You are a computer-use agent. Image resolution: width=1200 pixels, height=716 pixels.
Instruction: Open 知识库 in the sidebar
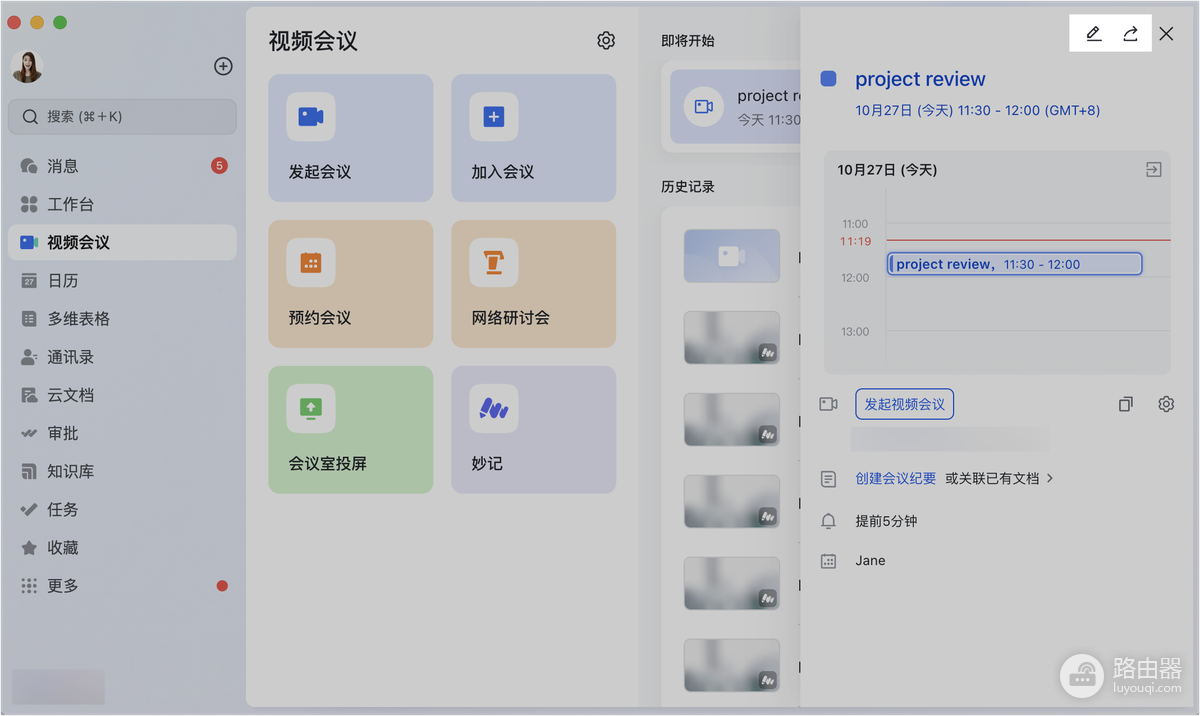coord(122,471)
